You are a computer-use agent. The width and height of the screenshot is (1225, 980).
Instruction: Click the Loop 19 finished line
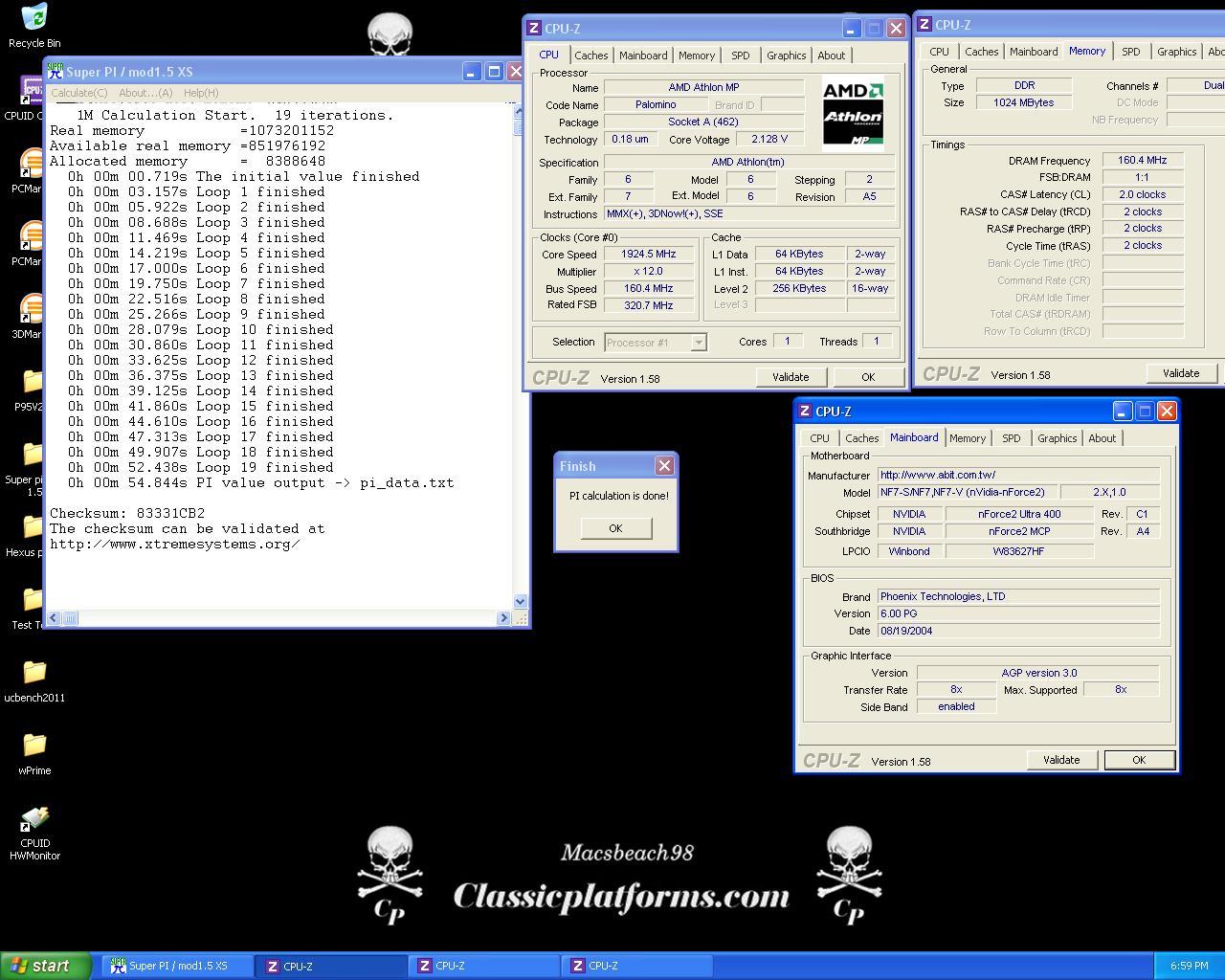coord(201,468)
